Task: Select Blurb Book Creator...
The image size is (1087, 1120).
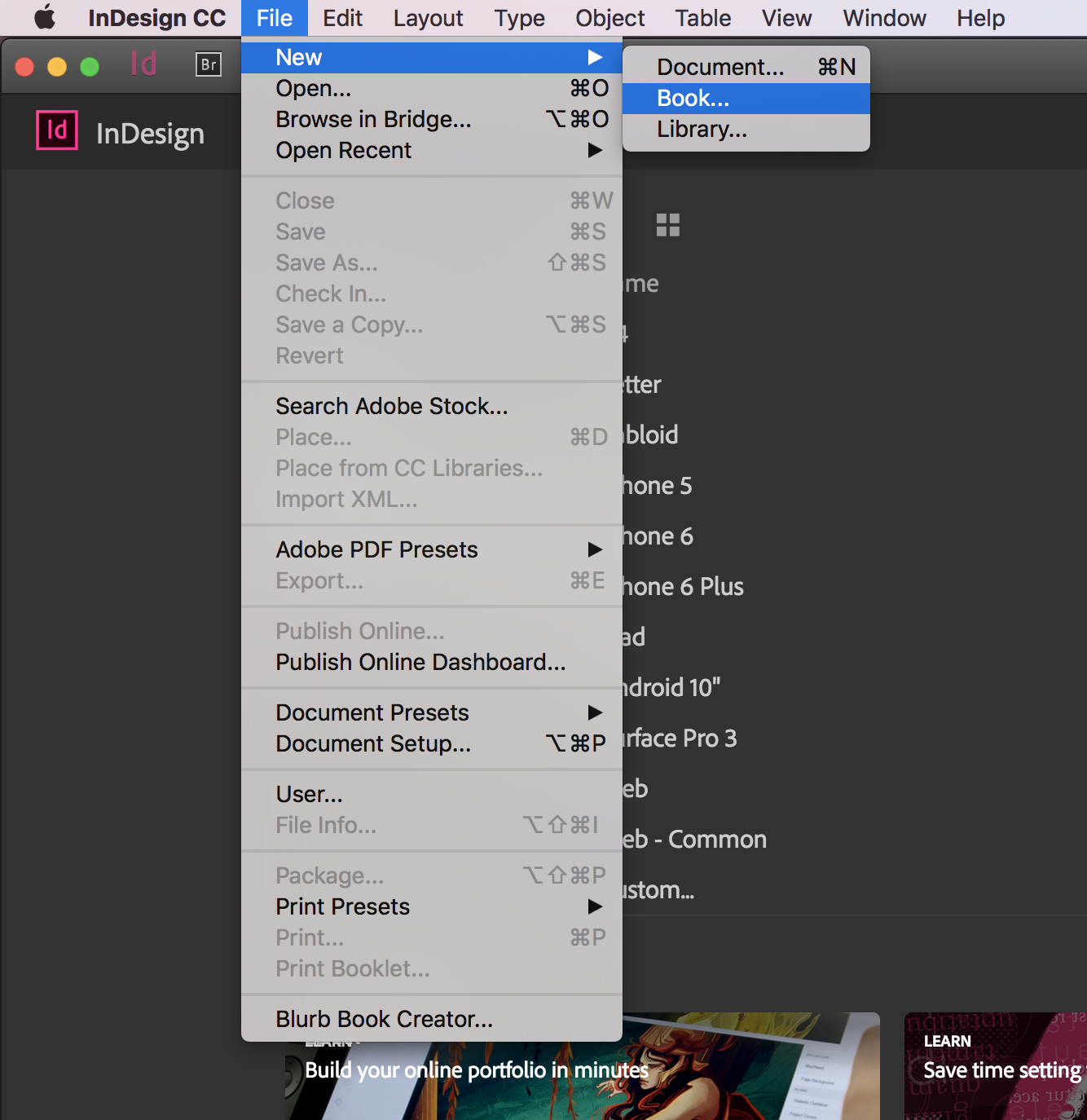Action: tap(432, 1019)
